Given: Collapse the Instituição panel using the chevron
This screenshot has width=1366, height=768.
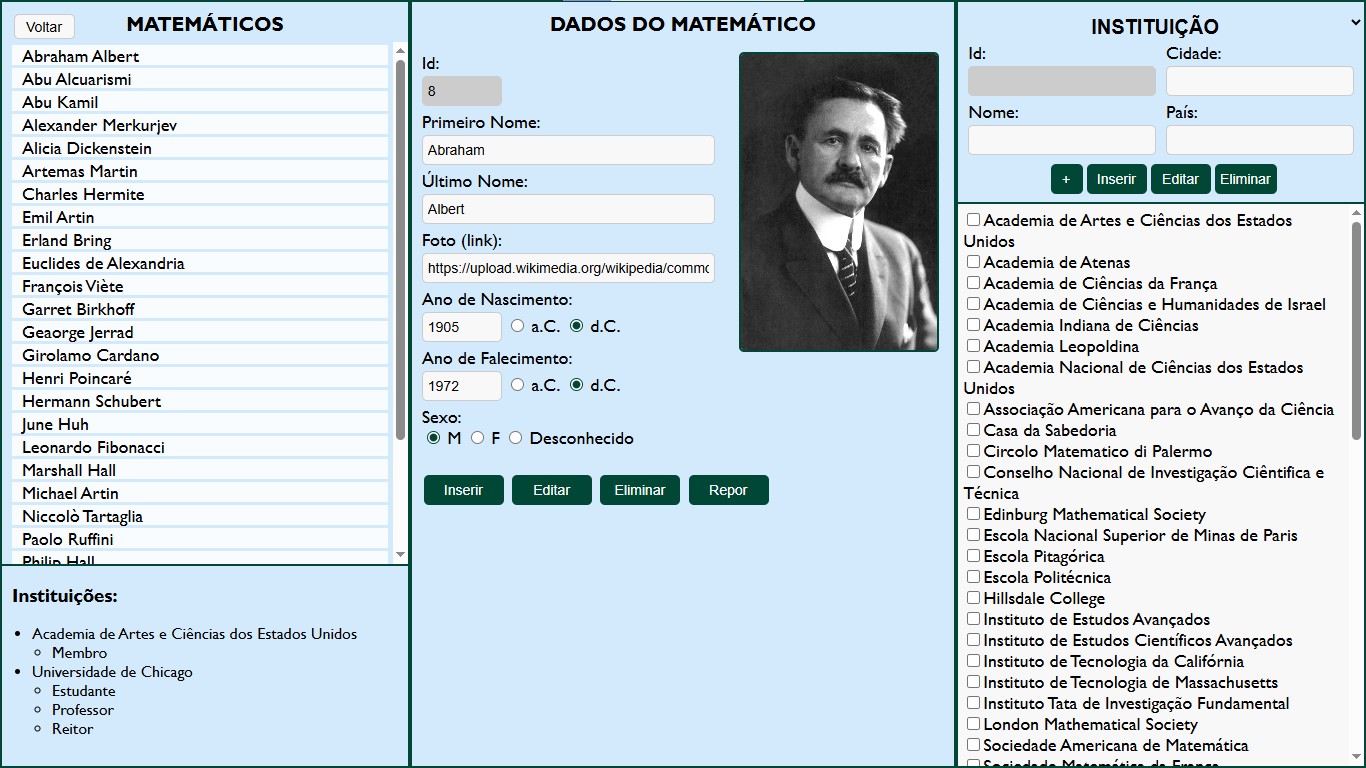Looking at the screenshot, I should 1355,25.
